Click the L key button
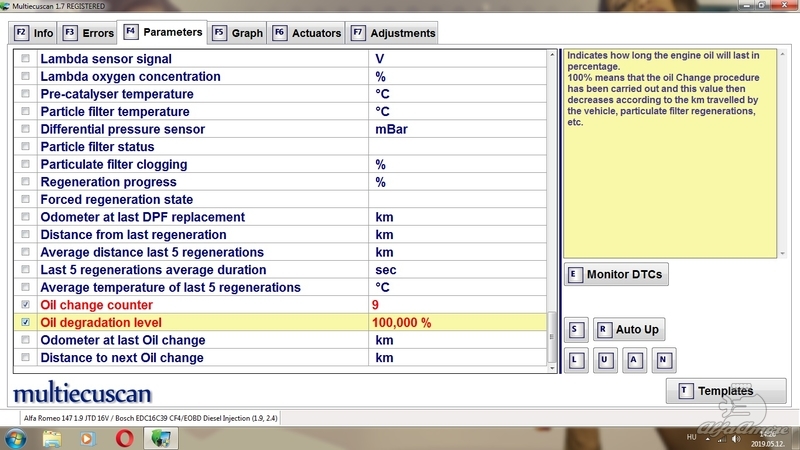The height and width of the screenshot is (450, 800). pyautogui.click(x=576, y=360)
